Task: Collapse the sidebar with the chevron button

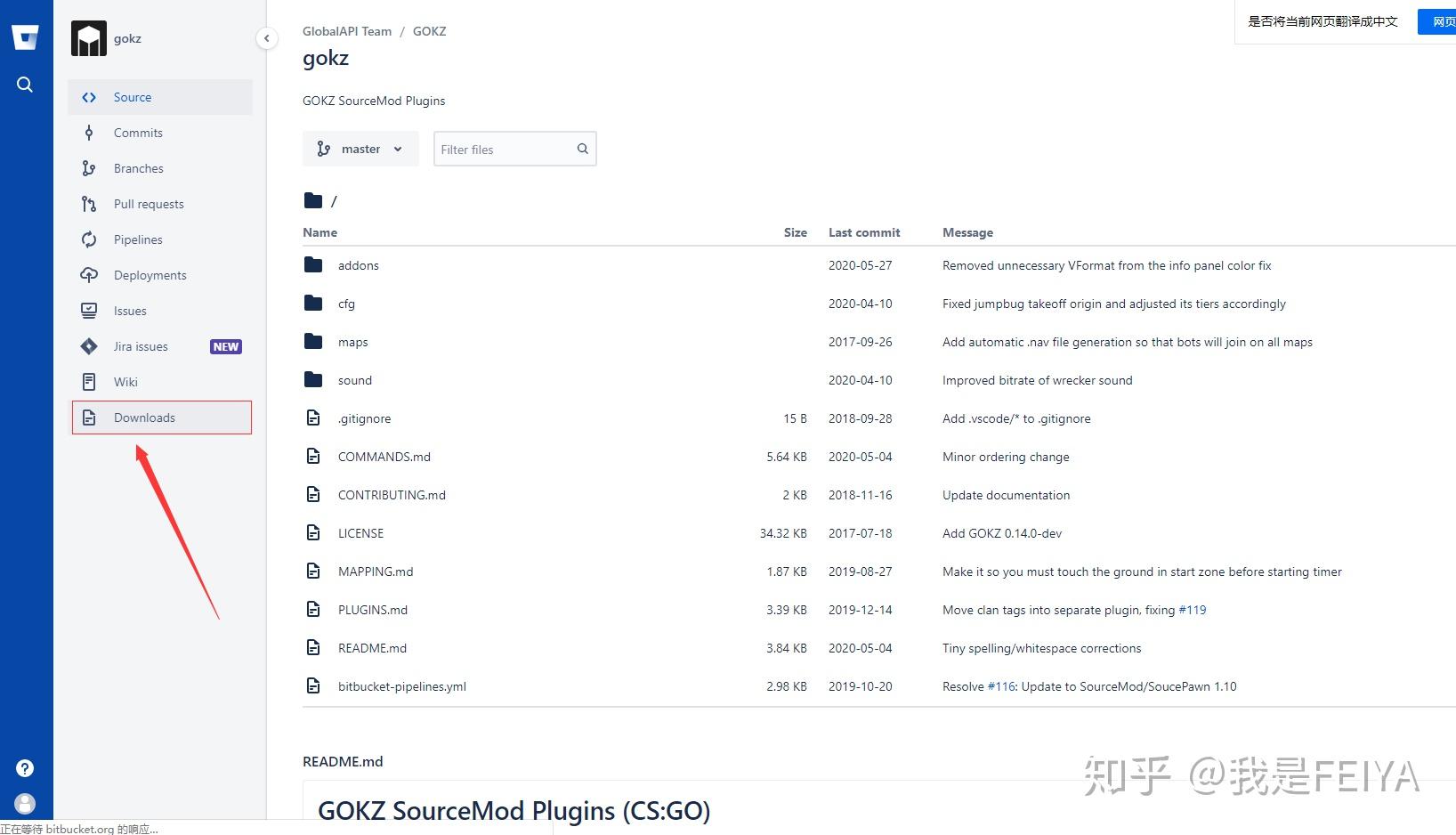Action: [x=266, y=38]
